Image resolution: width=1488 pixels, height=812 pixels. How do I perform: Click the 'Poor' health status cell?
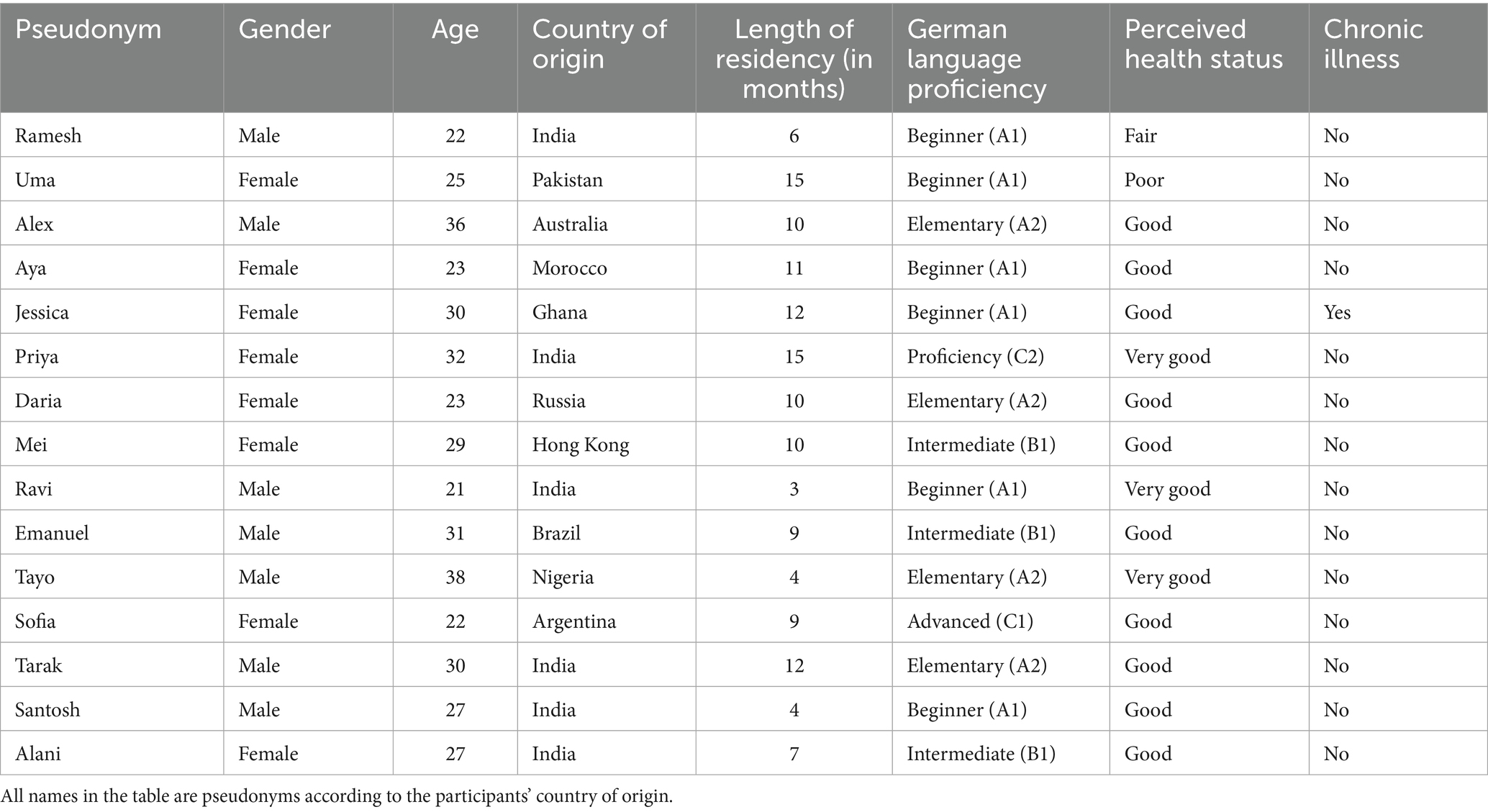1144,180
